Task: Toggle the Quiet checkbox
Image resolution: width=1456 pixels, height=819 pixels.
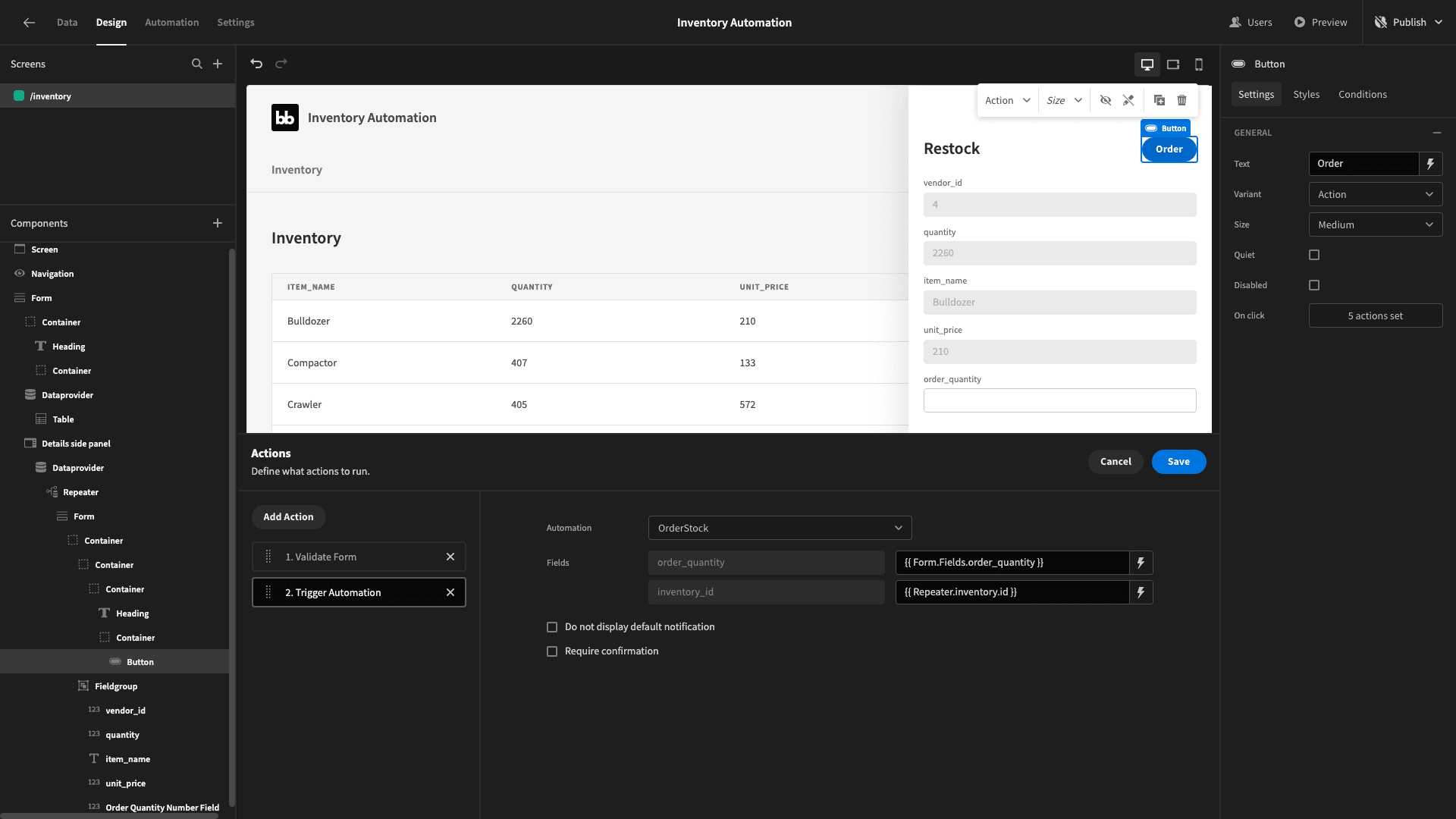Action: pos(1314,255)
